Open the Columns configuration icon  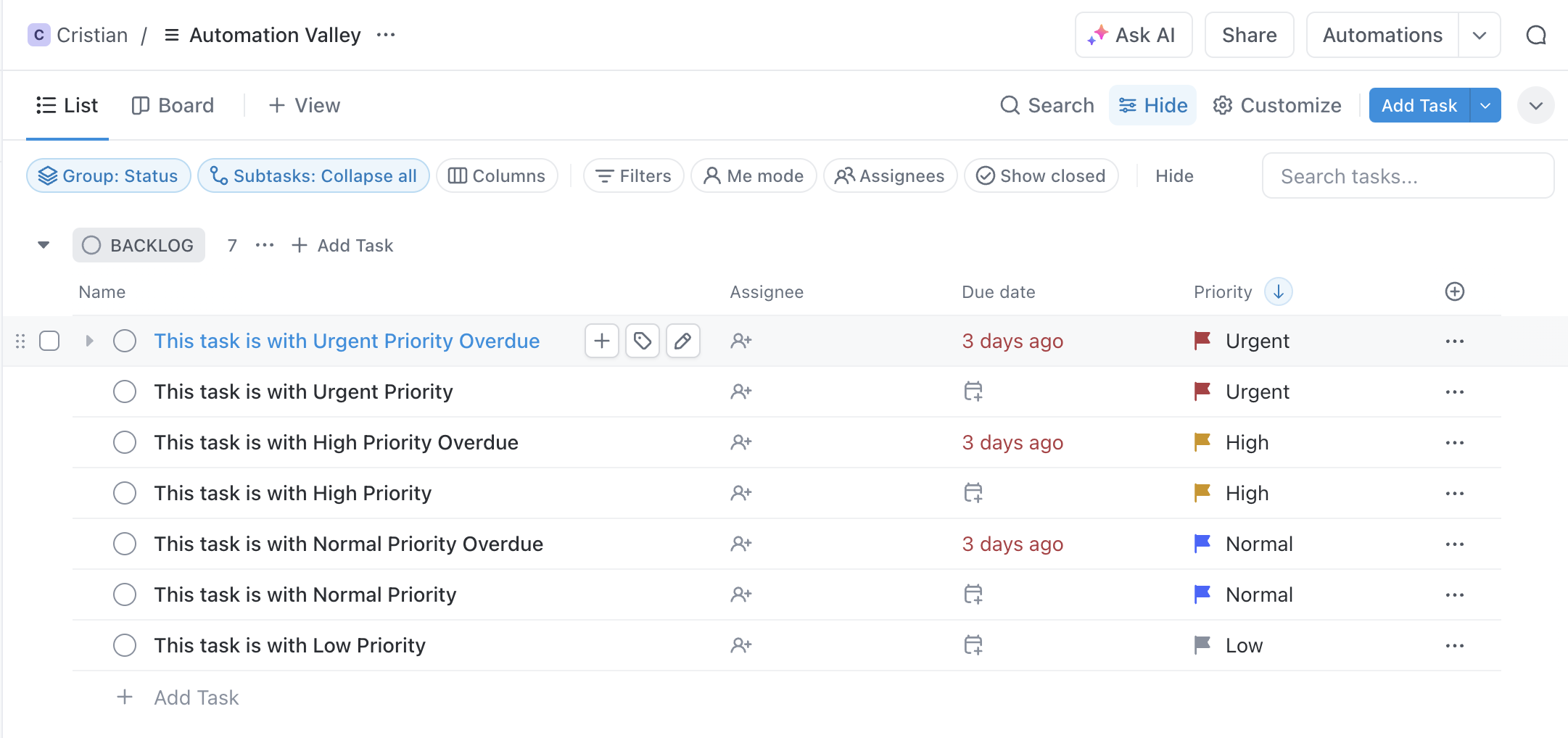pos(457,175)
